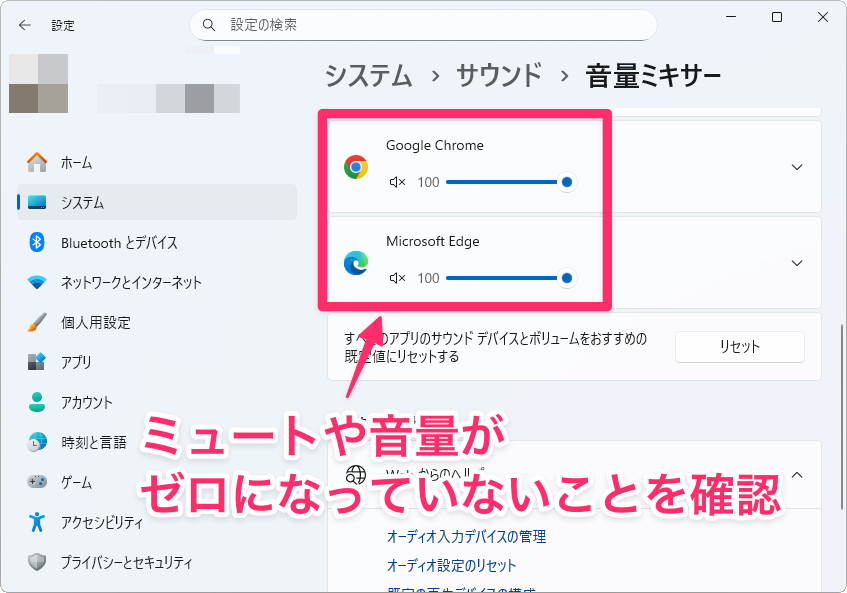Click the Google Chrome app icon

355,167
